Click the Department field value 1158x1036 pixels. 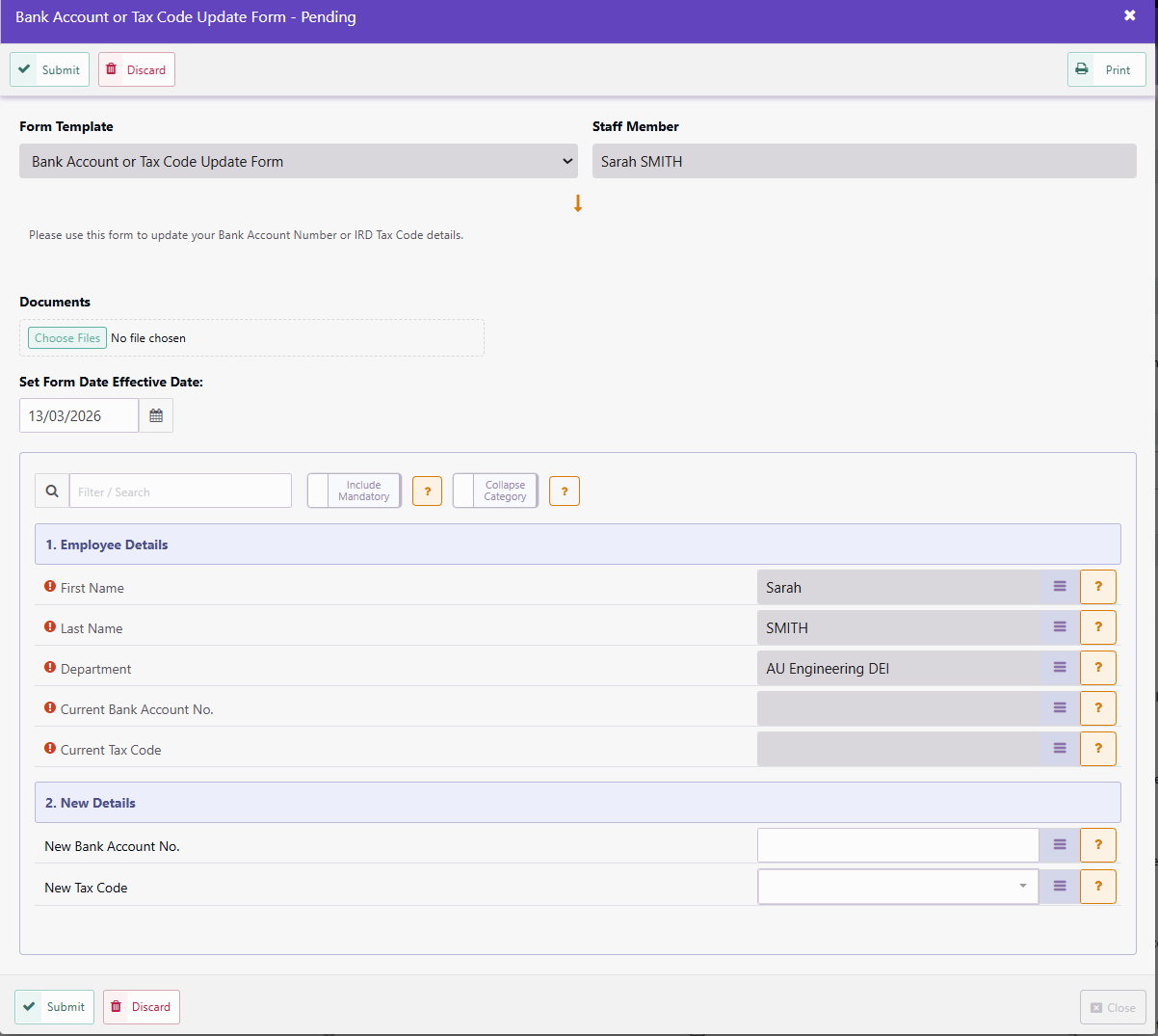(x=899, y=668)
